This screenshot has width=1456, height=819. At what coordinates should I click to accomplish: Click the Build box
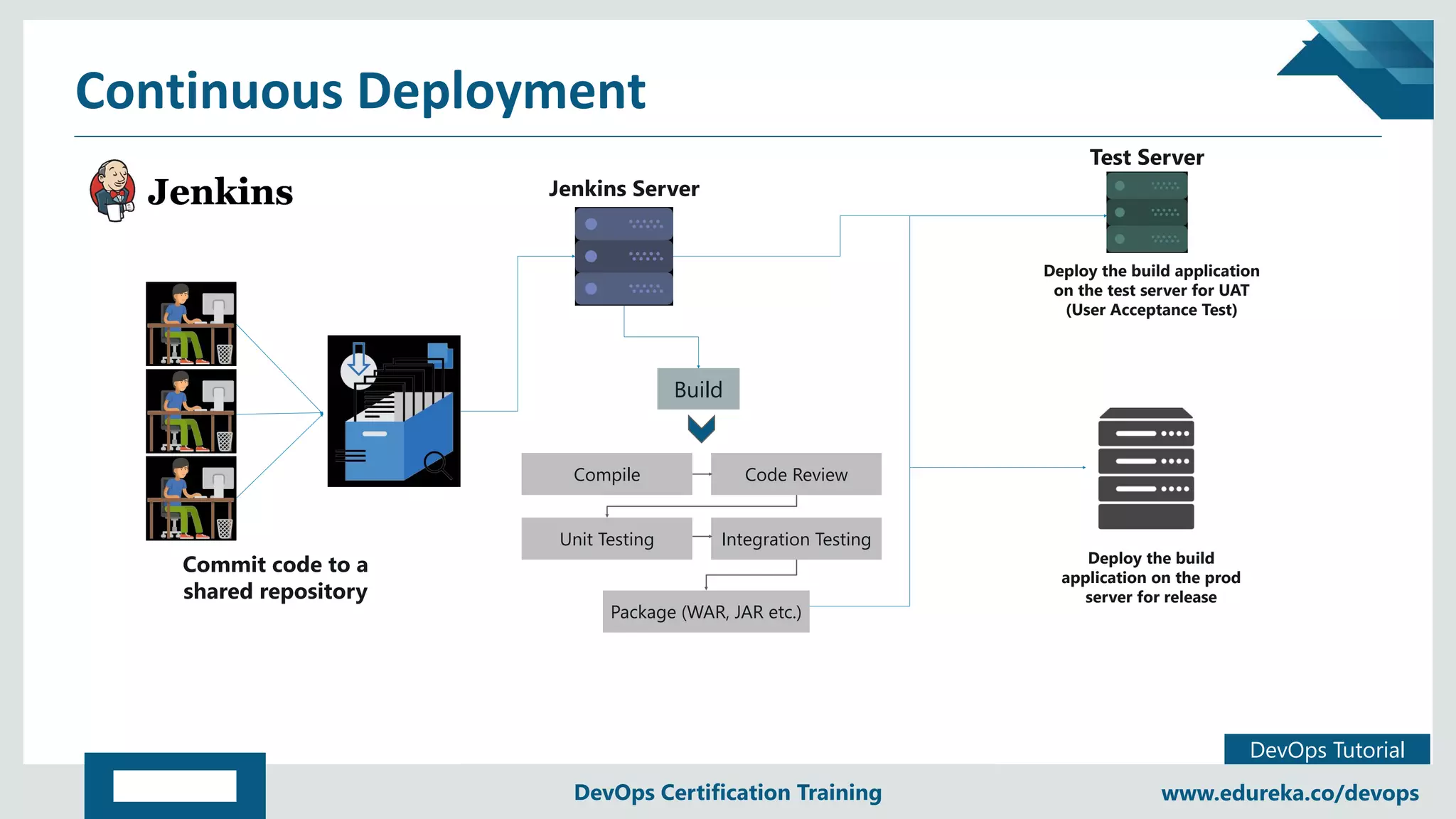[x=698, y=389]
